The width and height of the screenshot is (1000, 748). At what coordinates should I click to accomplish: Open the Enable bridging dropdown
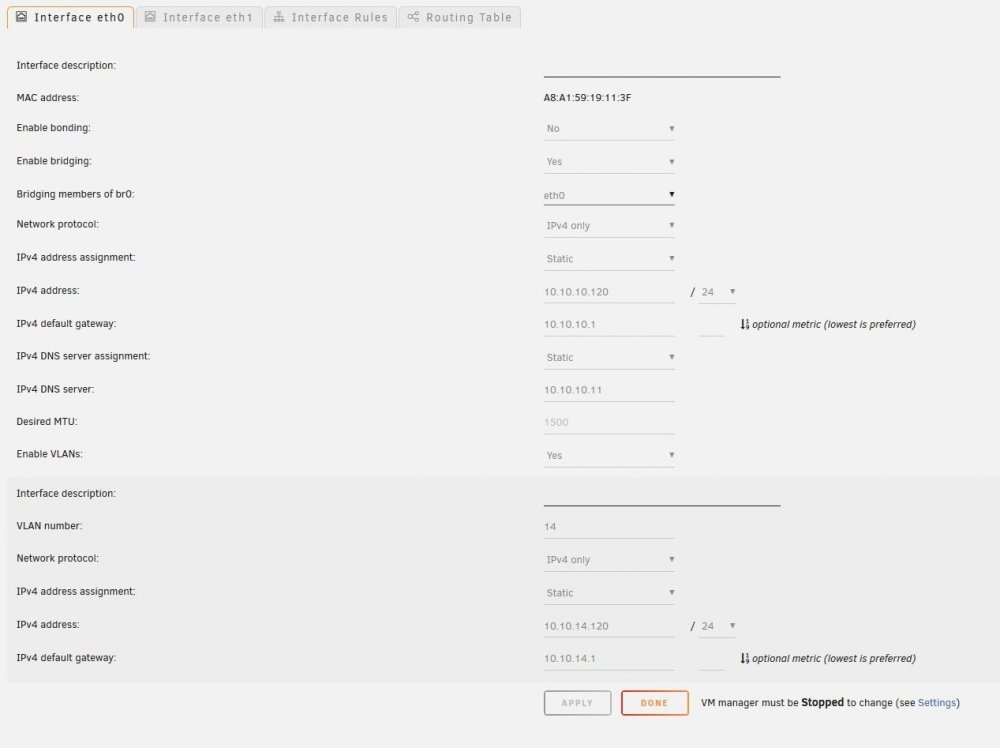point(609,162)
